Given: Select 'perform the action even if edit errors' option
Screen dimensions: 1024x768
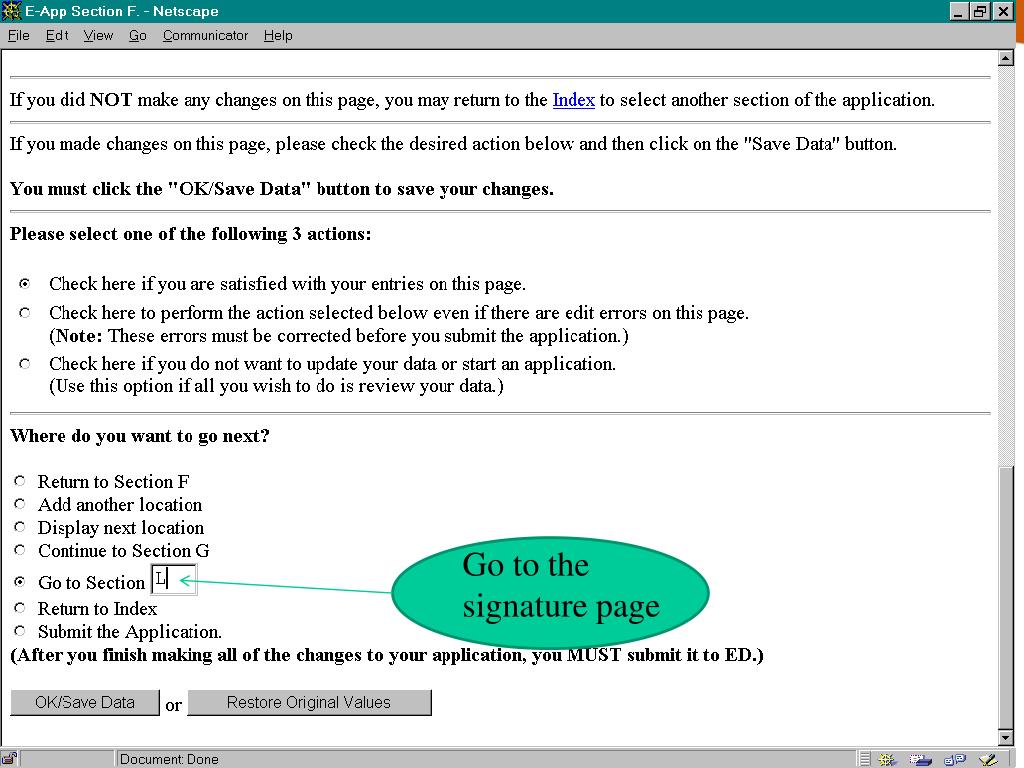Looking at the screenshot, I should pos(24,313).
